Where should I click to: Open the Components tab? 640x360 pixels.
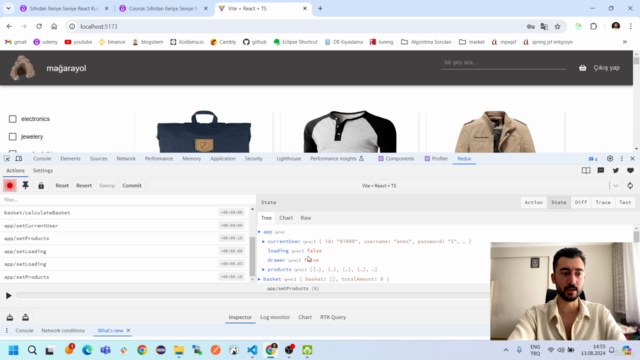[396, 159]
